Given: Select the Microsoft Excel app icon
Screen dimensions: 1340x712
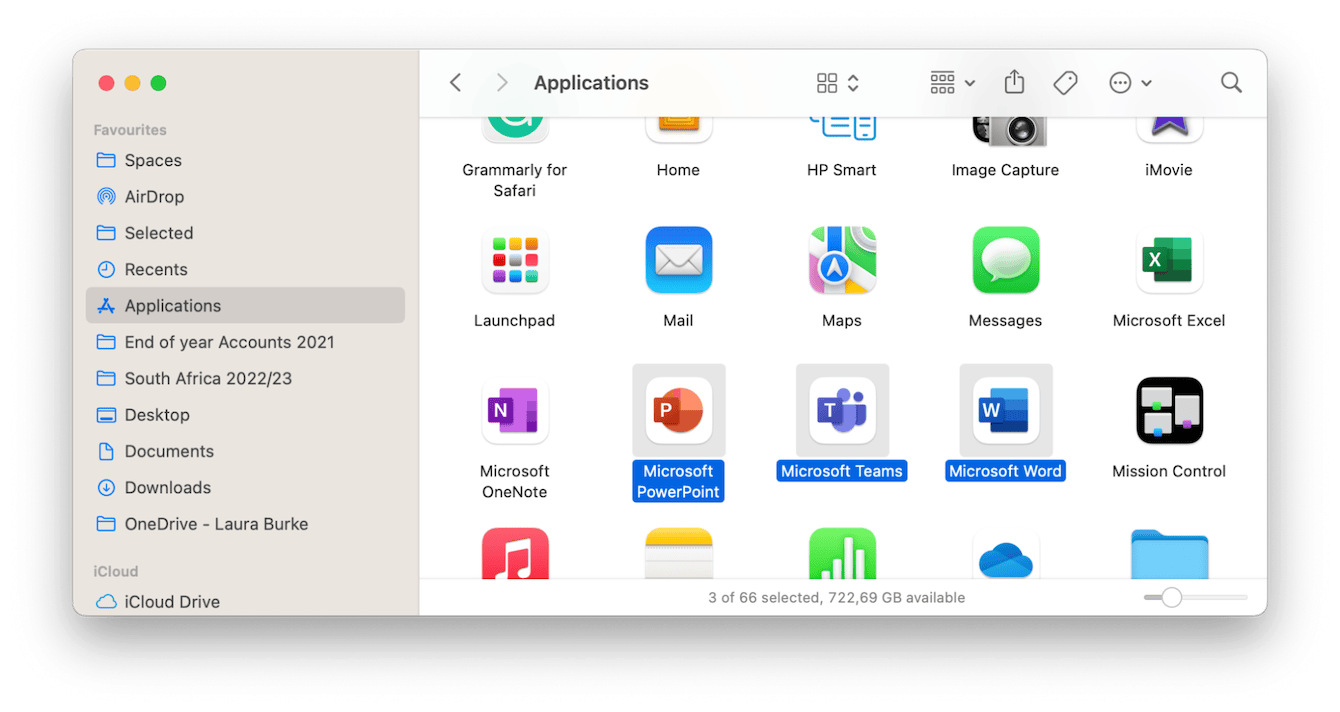Looking at the screenshot, I should 1169,260.
